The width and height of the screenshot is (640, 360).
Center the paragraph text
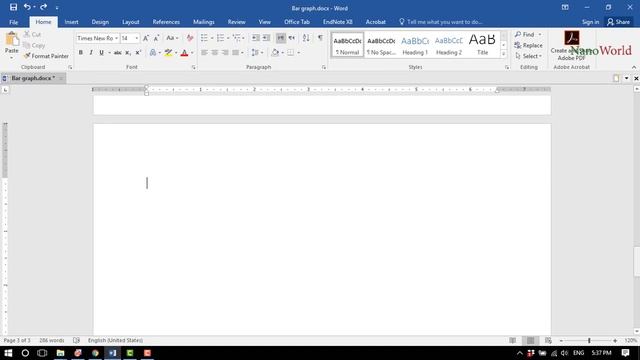point(215,53)
